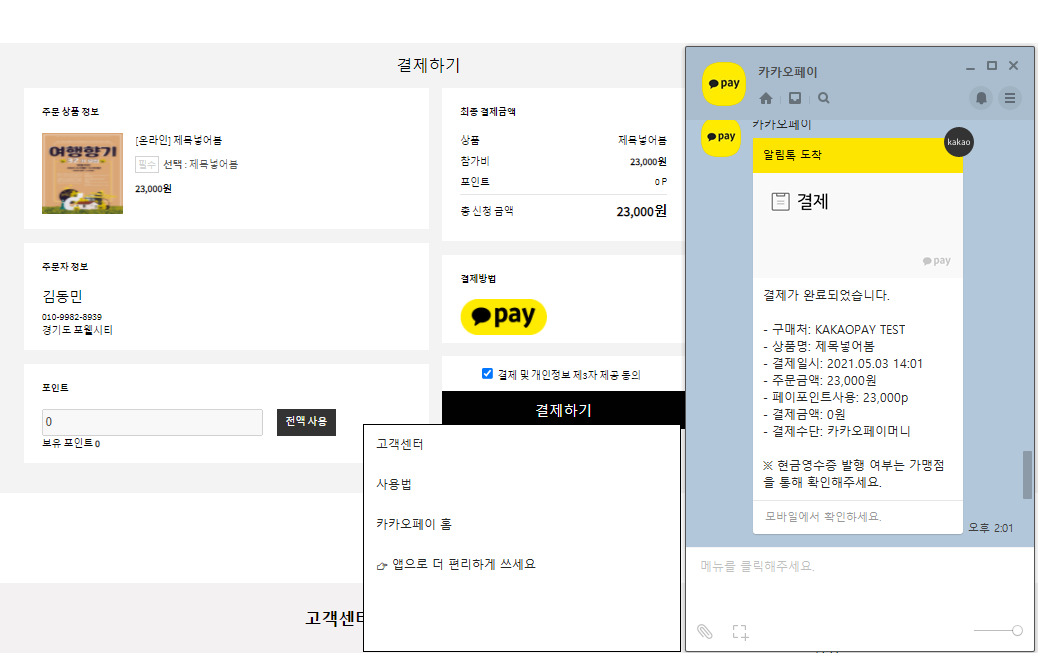Click the 카카오페이 chat window title
The width and height of the screenshot is (1038, 653).
[788, 72]
